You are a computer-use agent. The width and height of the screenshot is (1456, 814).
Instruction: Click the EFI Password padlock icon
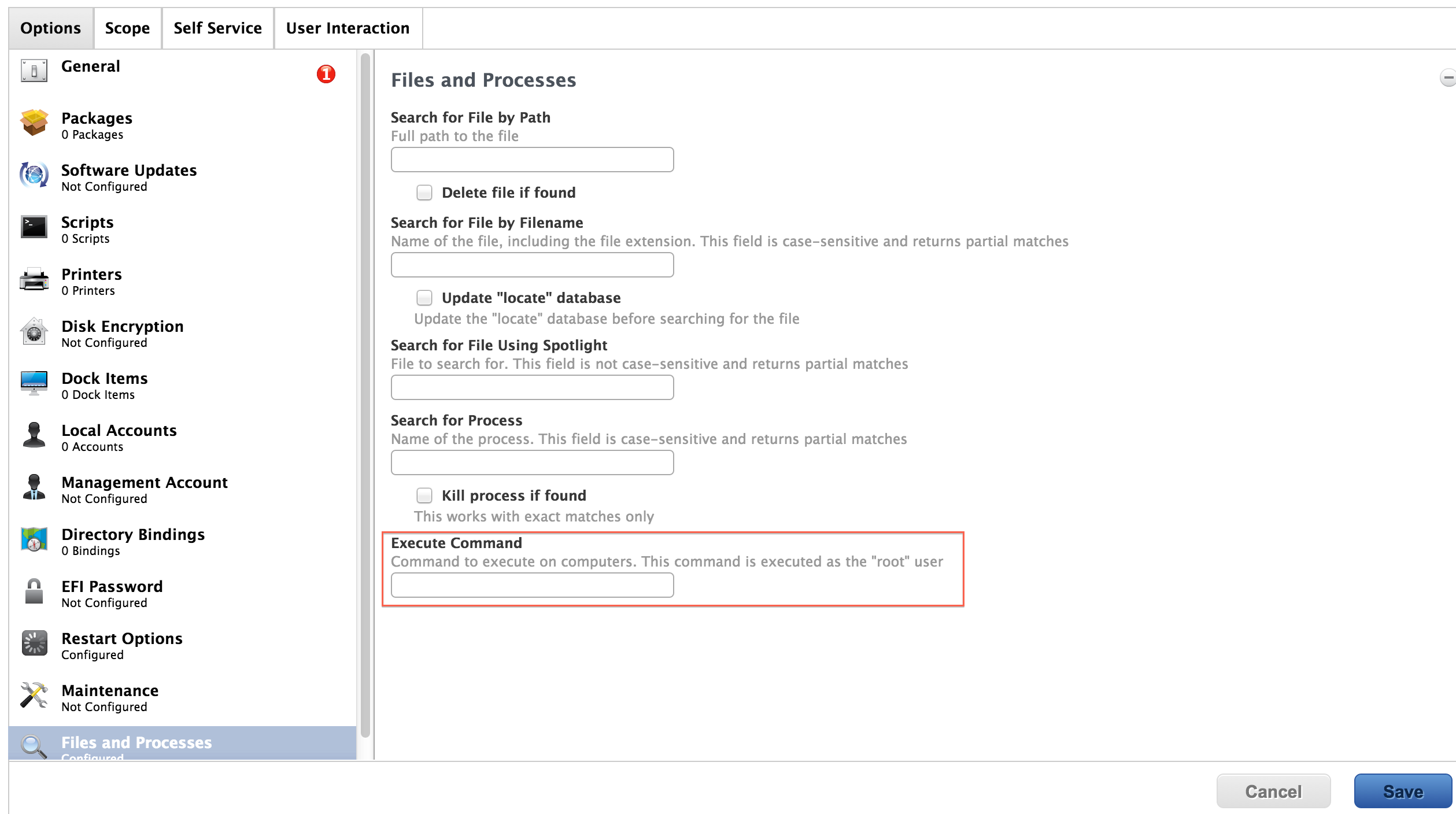(x=34, y=591)
